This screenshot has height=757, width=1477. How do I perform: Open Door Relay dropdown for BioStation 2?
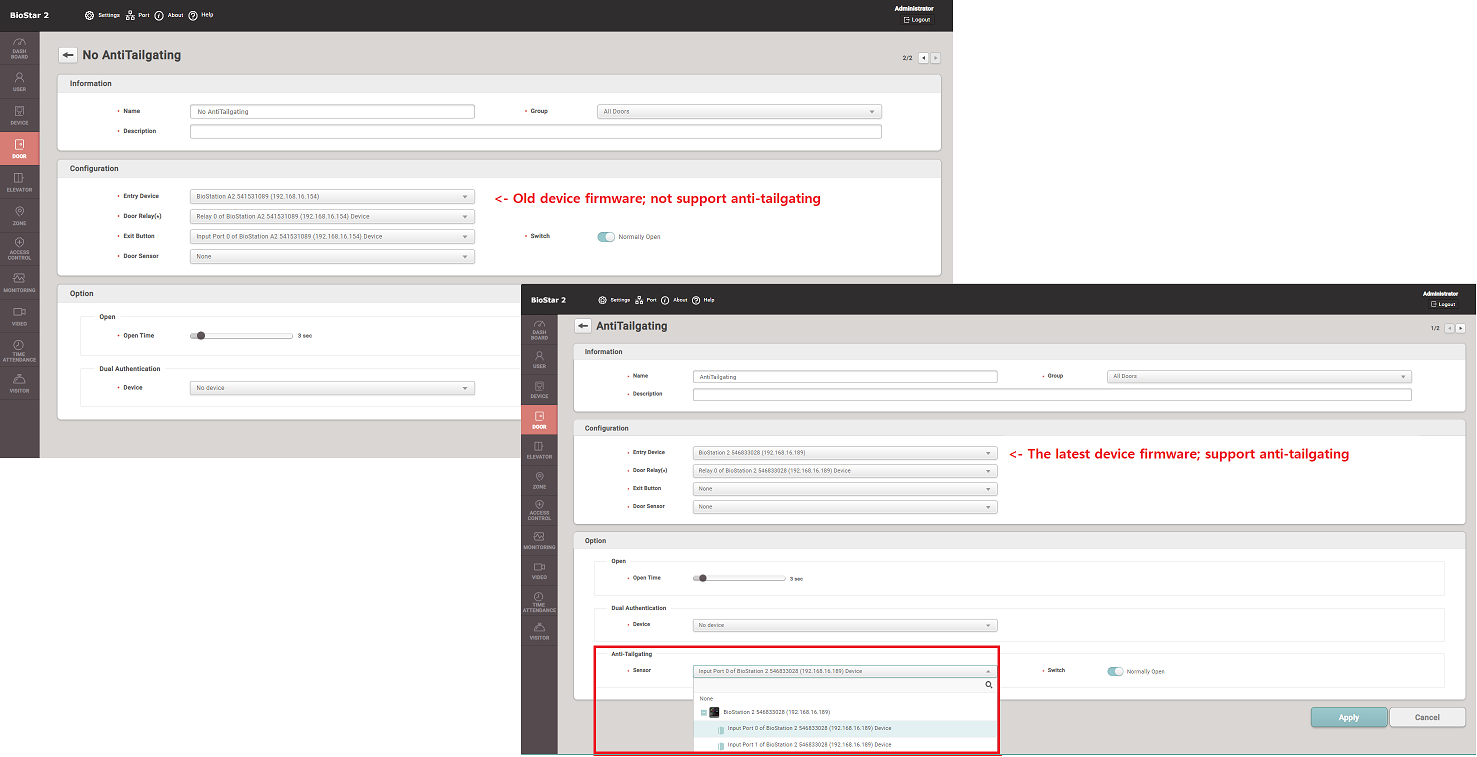845,471
